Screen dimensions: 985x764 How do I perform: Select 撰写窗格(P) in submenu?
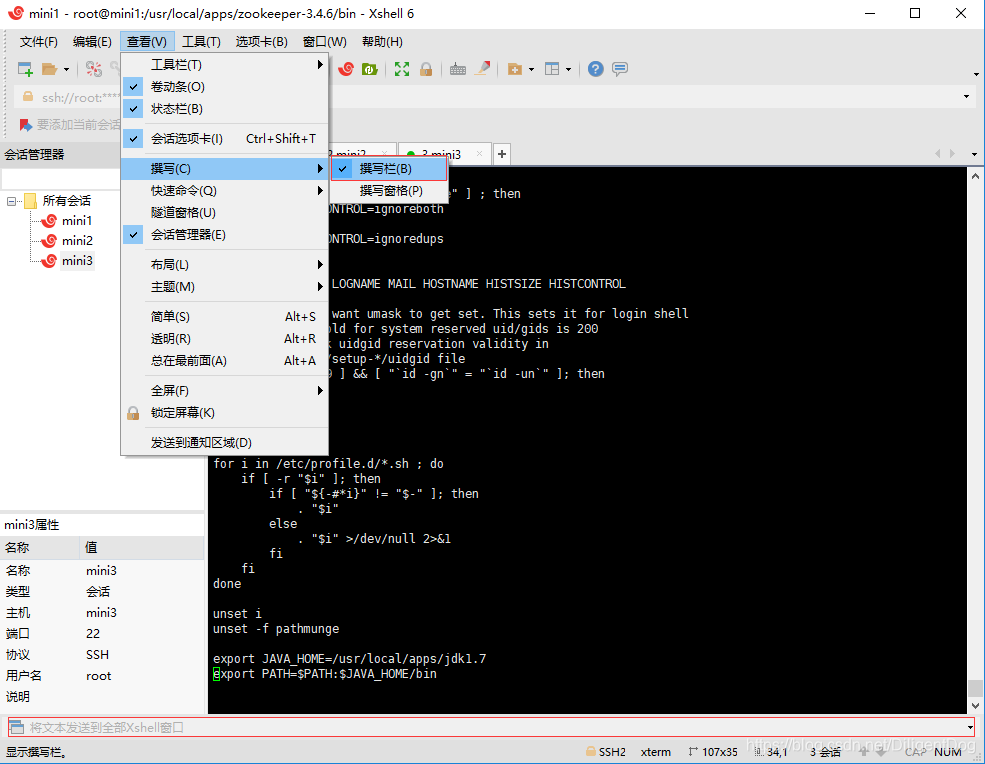point(389,191)
